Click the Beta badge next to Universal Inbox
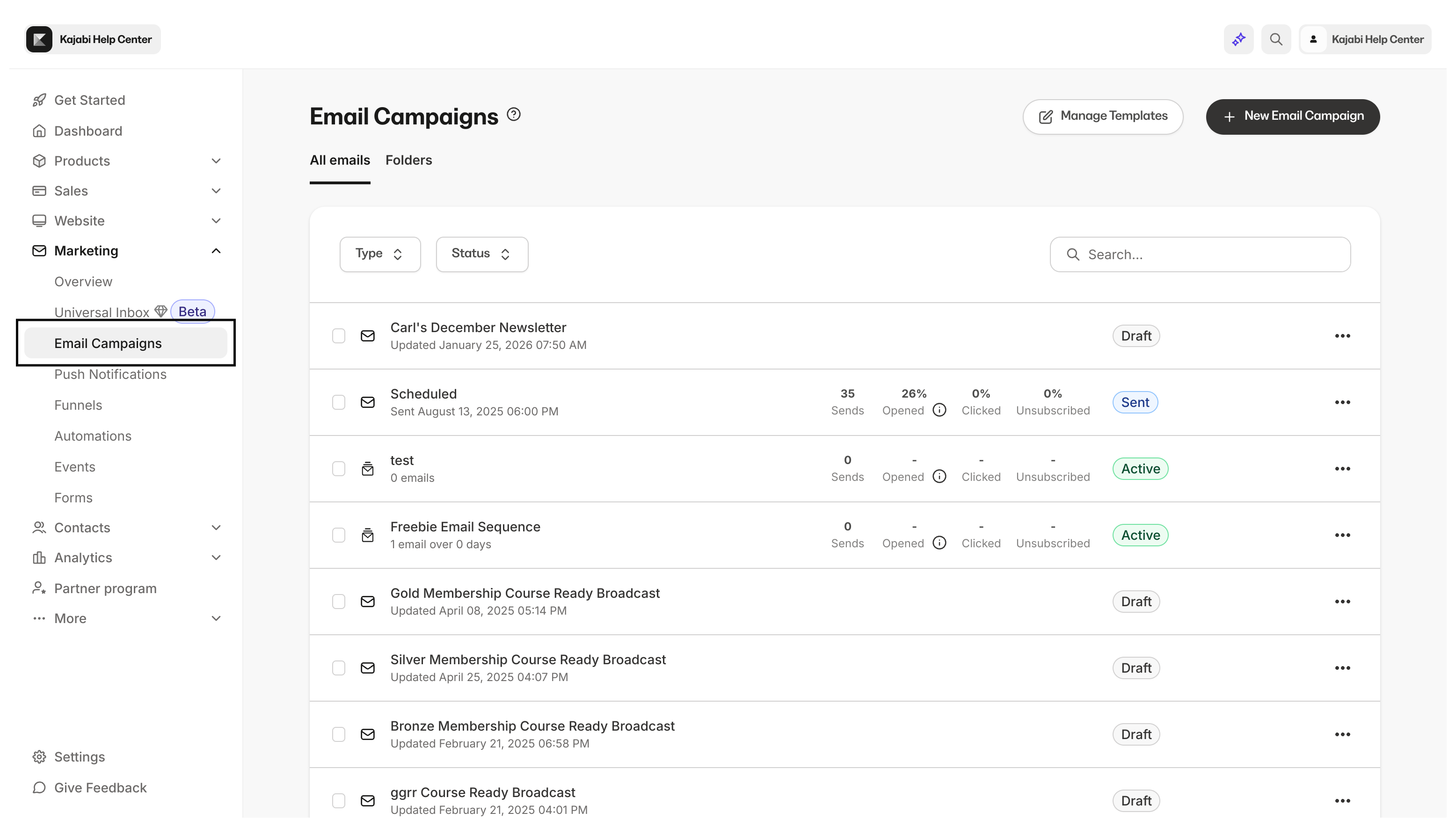Screen dimensions: 1456x827 pyautogui.click(x=192, y=311)
